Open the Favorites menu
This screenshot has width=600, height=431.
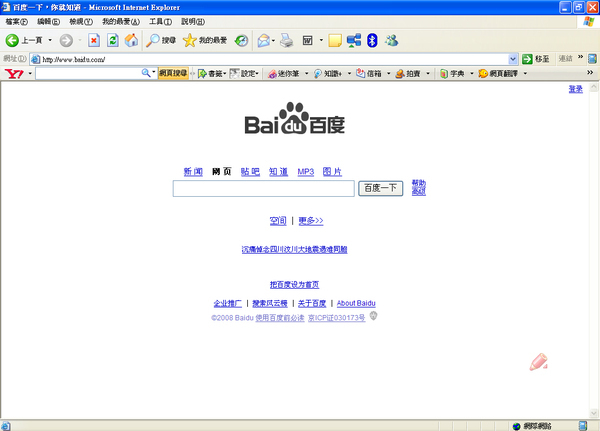point(121,22)
